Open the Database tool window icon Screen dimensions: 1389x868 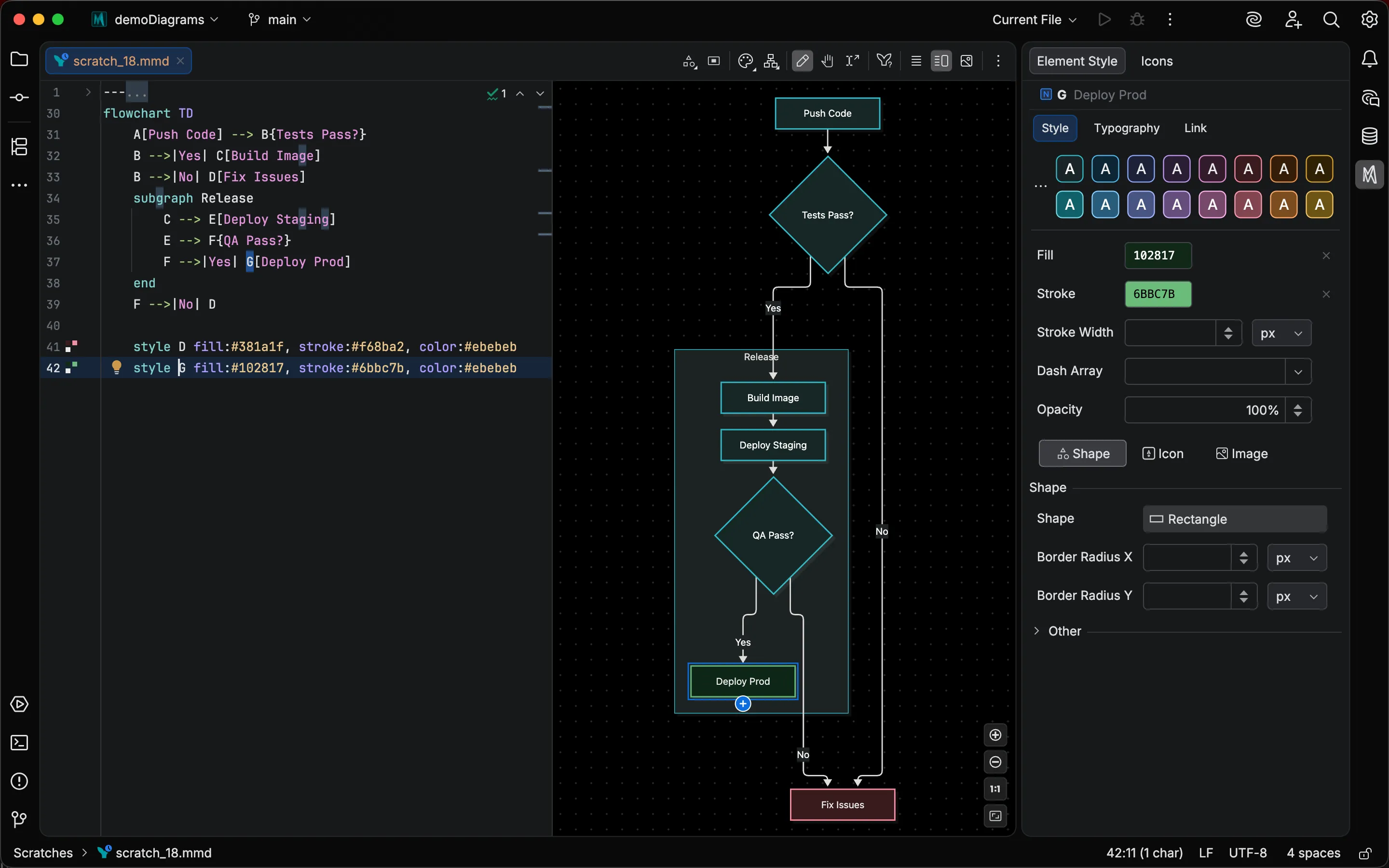pyautogui.click(x=1370, y=136)
